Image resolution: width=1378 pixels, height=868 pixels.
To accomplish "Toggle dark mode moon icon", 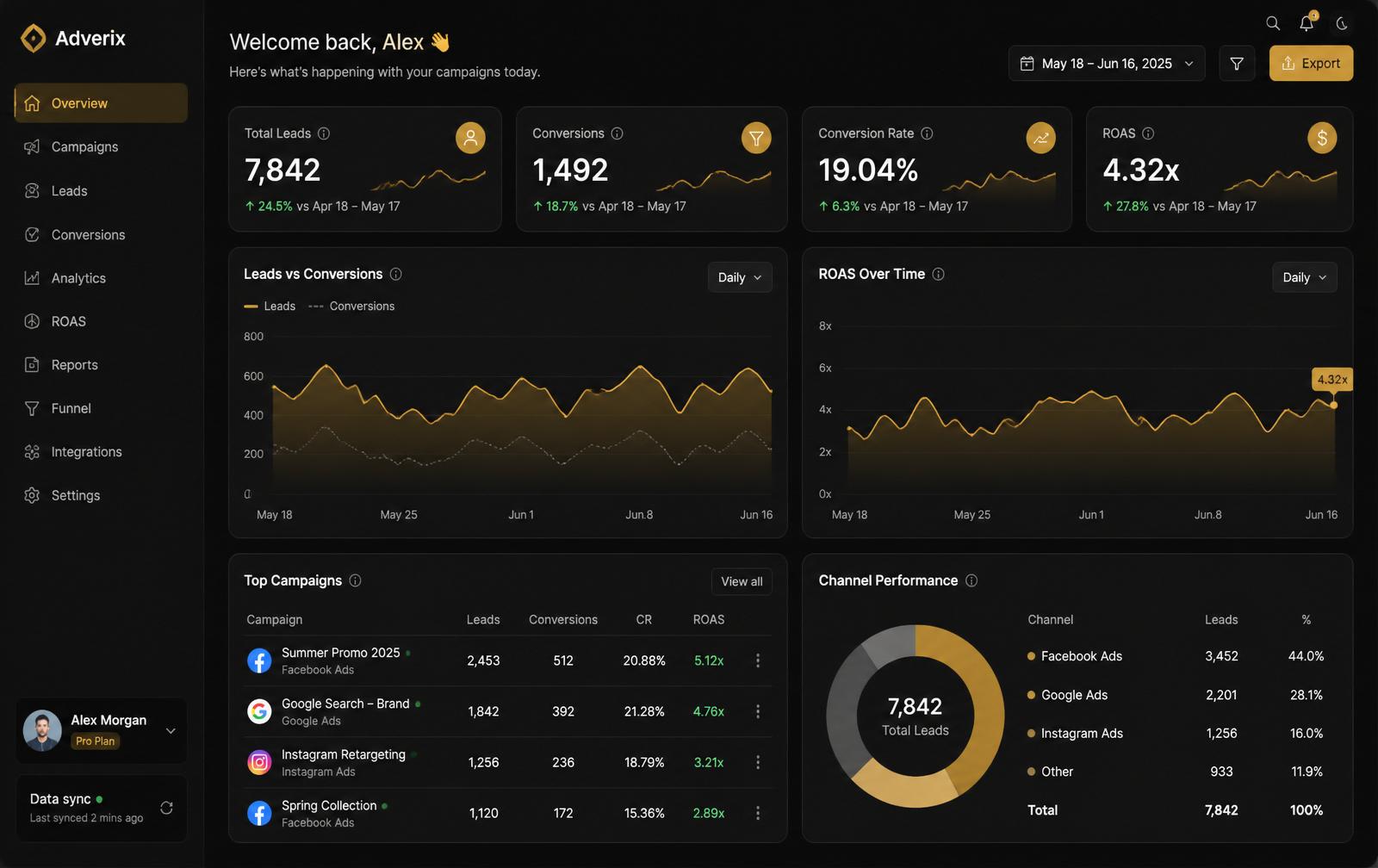I will coord(1342,23).
